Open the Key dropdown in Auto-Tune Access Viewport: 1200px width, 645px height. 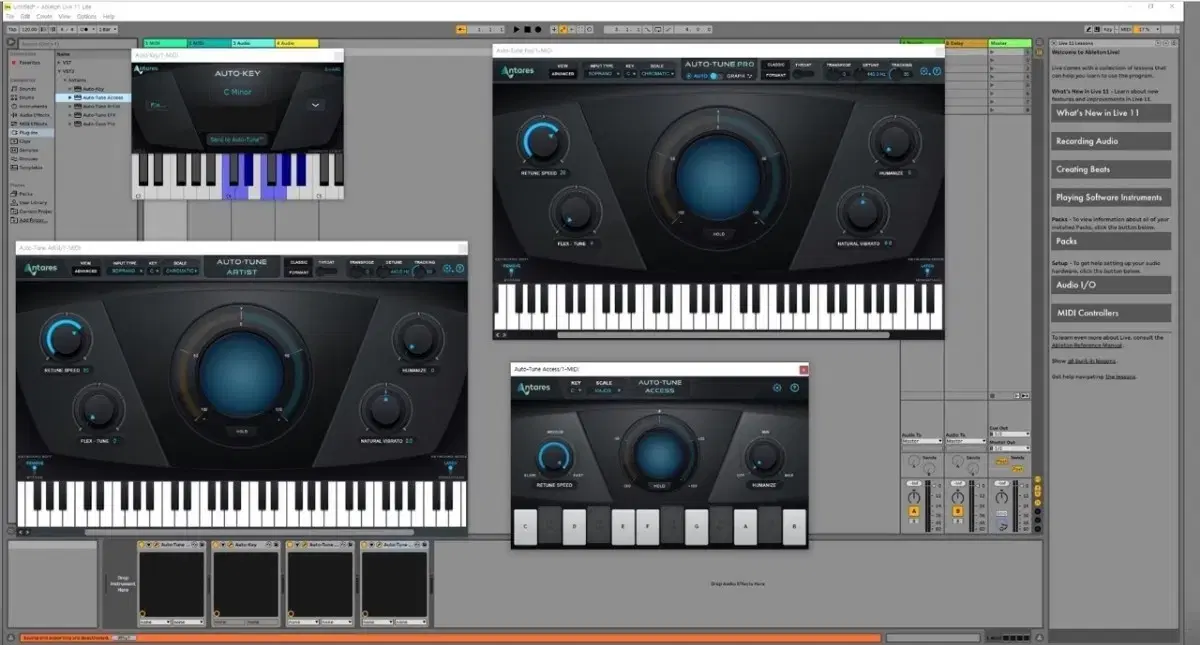click(576, 390)
